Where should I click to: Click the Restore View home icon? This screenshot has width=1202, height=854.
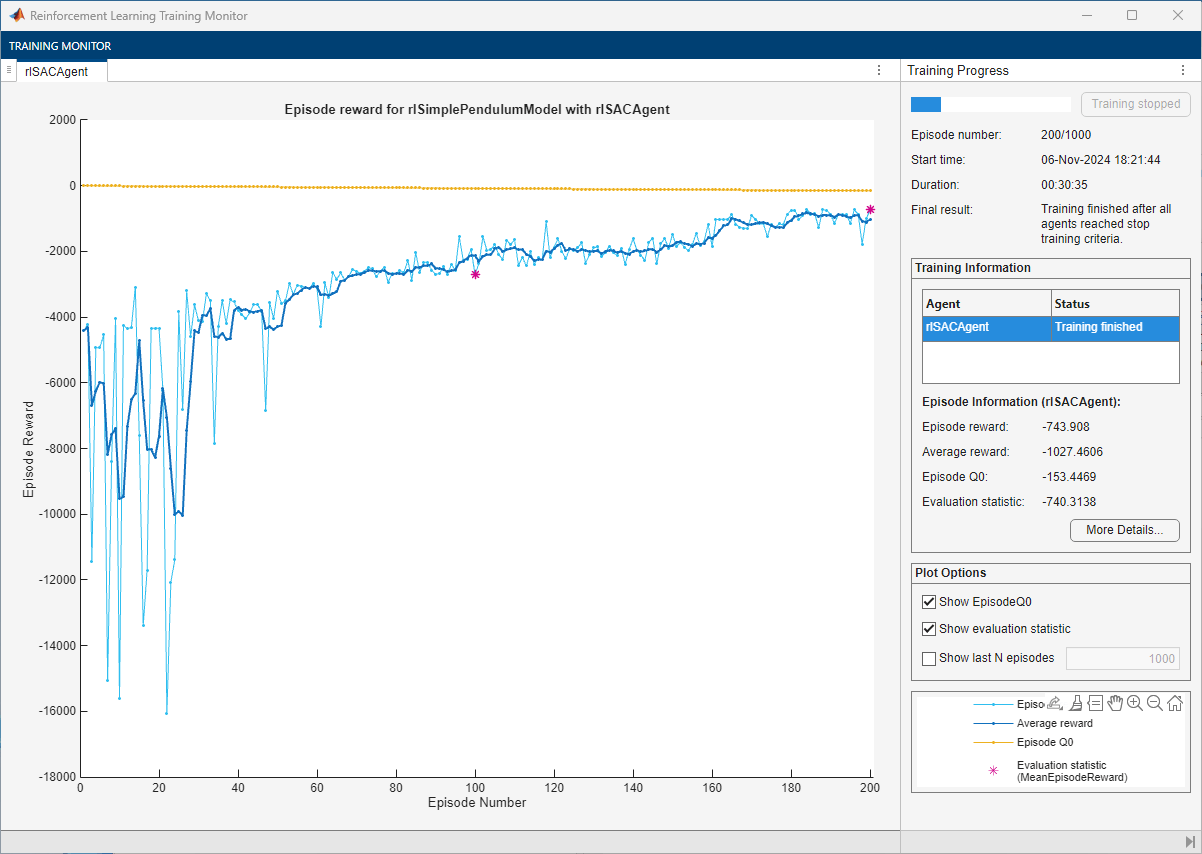point(1175,703)
